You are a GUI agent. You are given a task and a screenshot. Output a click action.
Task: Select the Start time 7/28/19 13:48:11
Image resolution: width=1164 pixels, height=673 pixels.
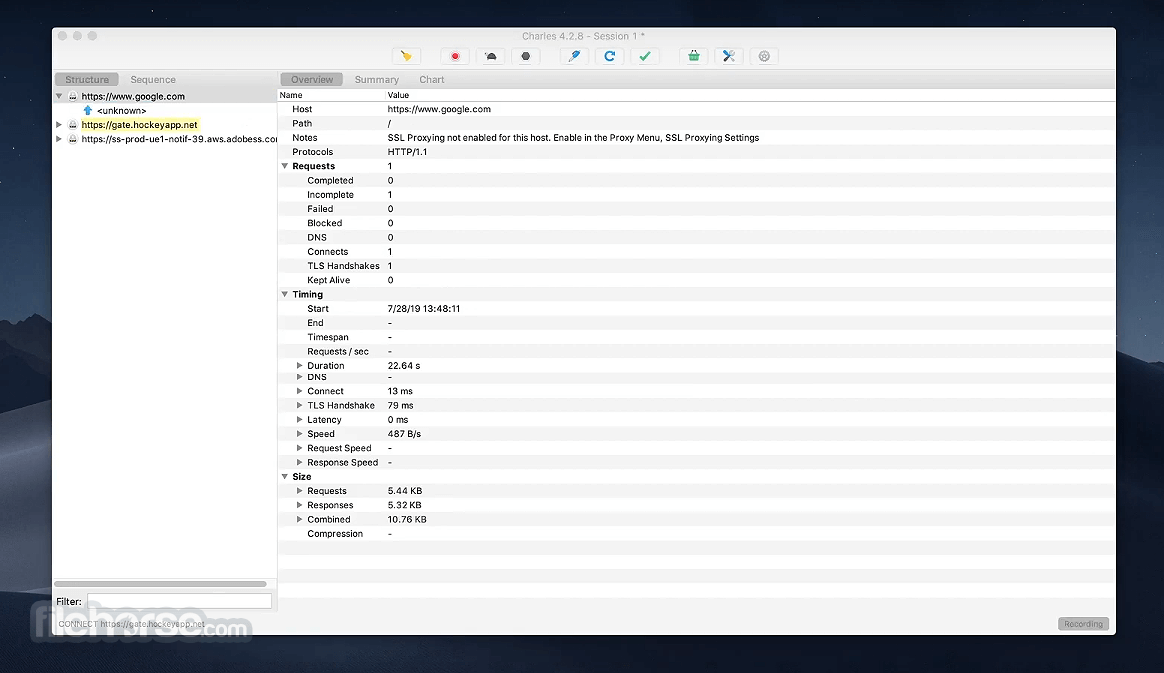click(x=424, y=309)
